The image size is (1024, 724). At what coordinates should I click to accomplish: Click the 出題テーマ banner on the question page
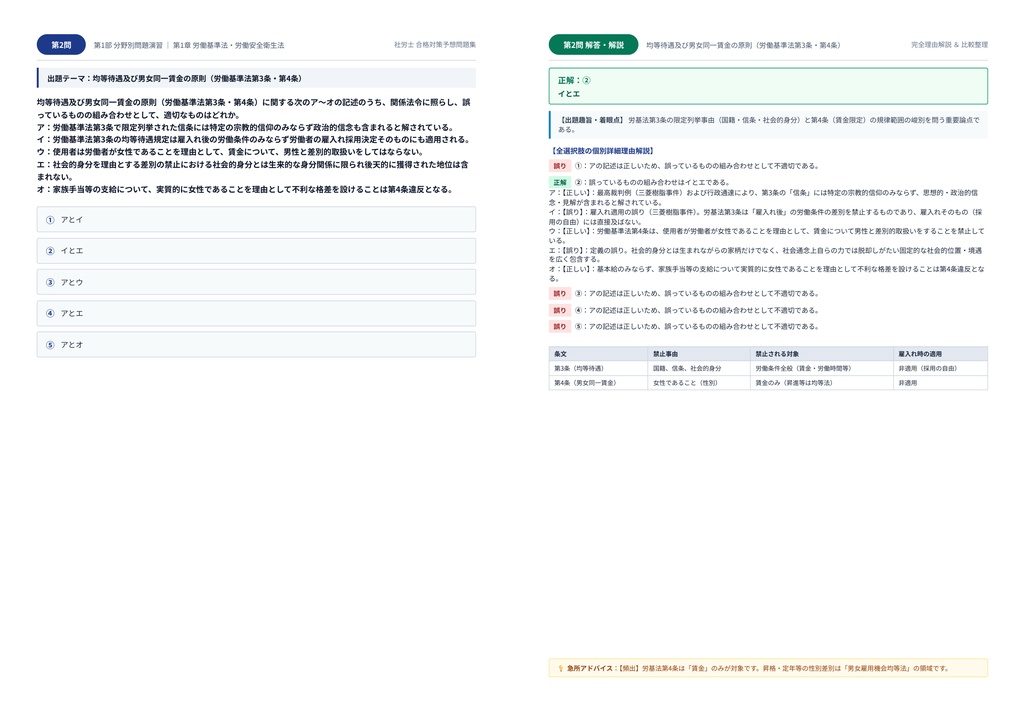[256, 78]
